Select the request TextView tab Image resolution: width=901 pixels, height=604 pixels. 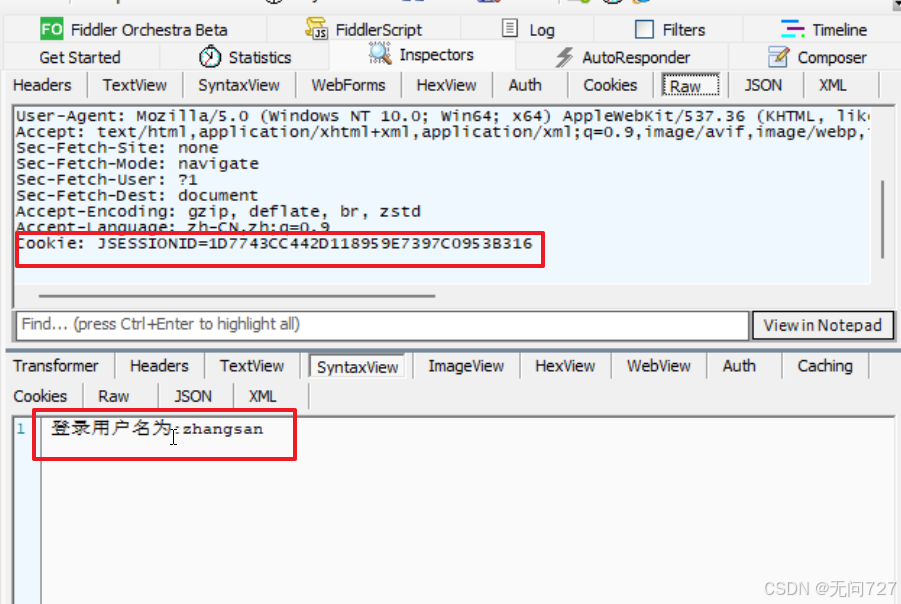click(134, 86)
